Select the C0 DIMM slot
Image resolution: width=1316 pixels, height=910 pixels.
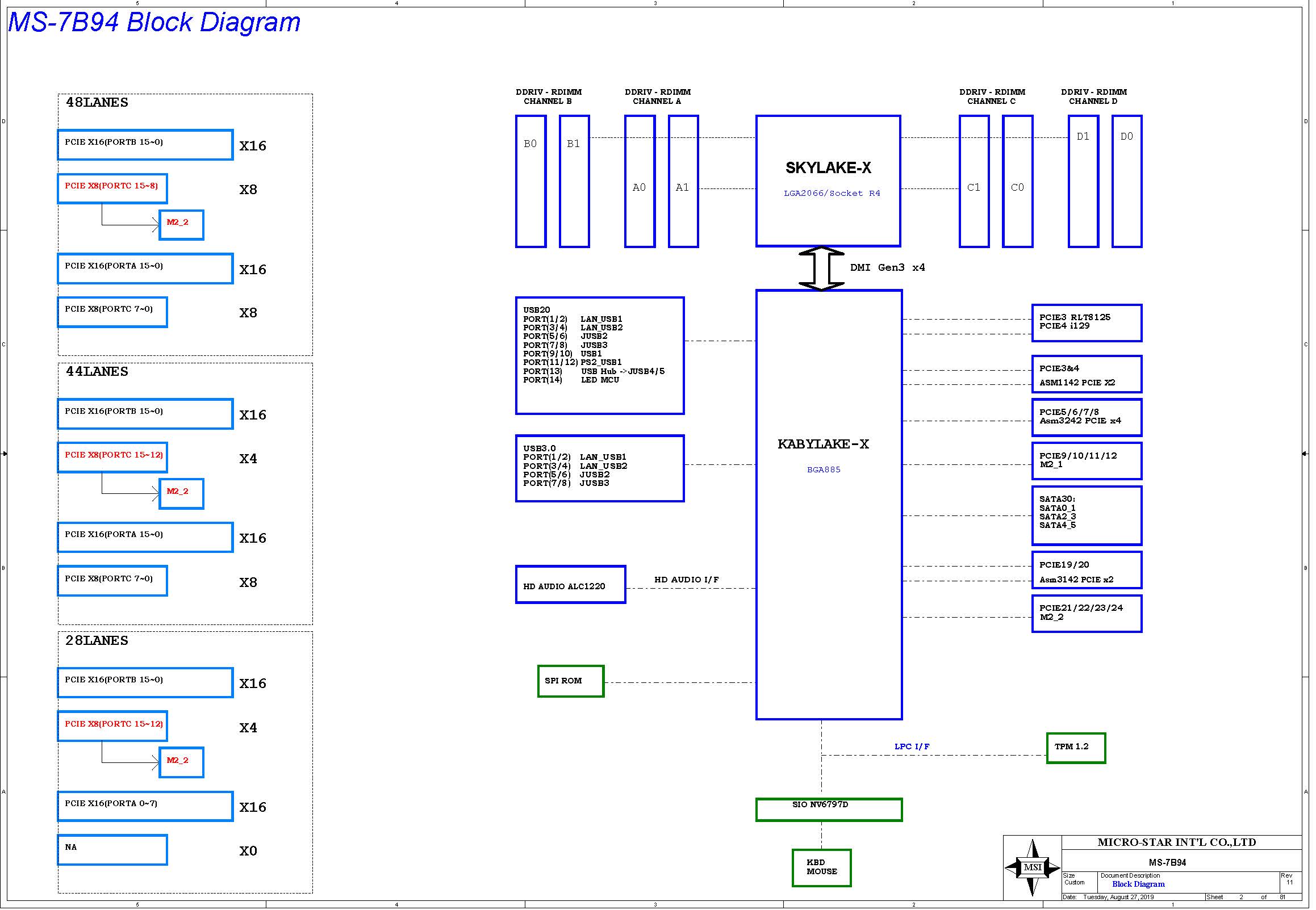1018,181
